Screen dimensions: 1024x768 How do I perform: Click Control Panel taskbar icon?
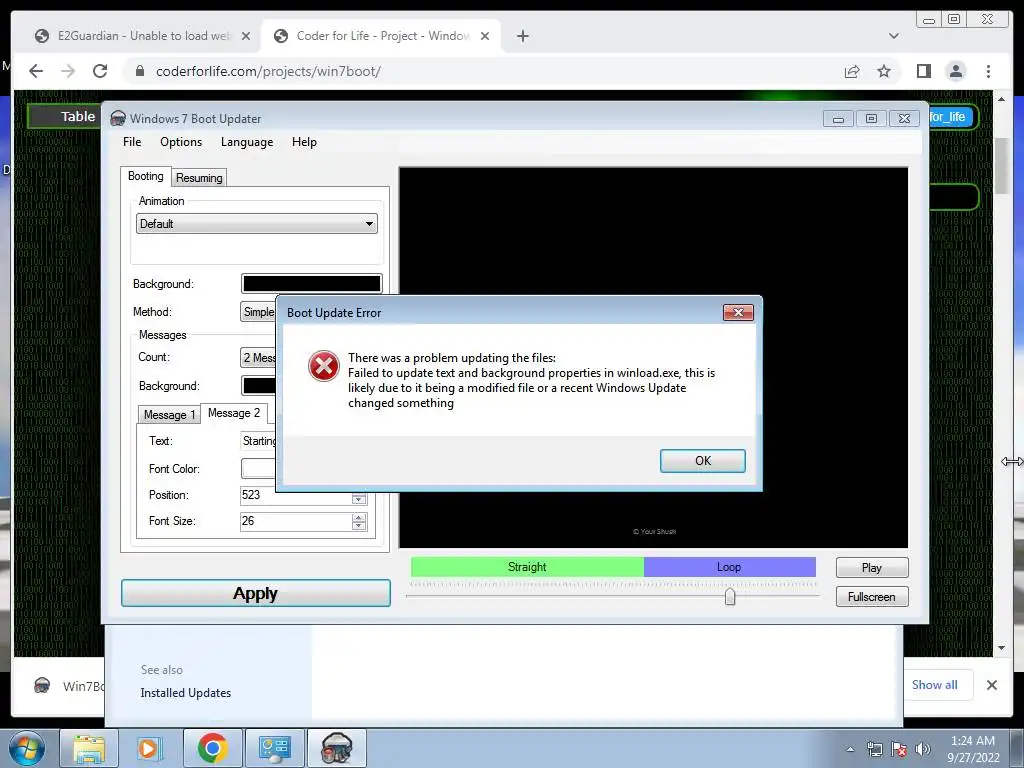point(275,748)
